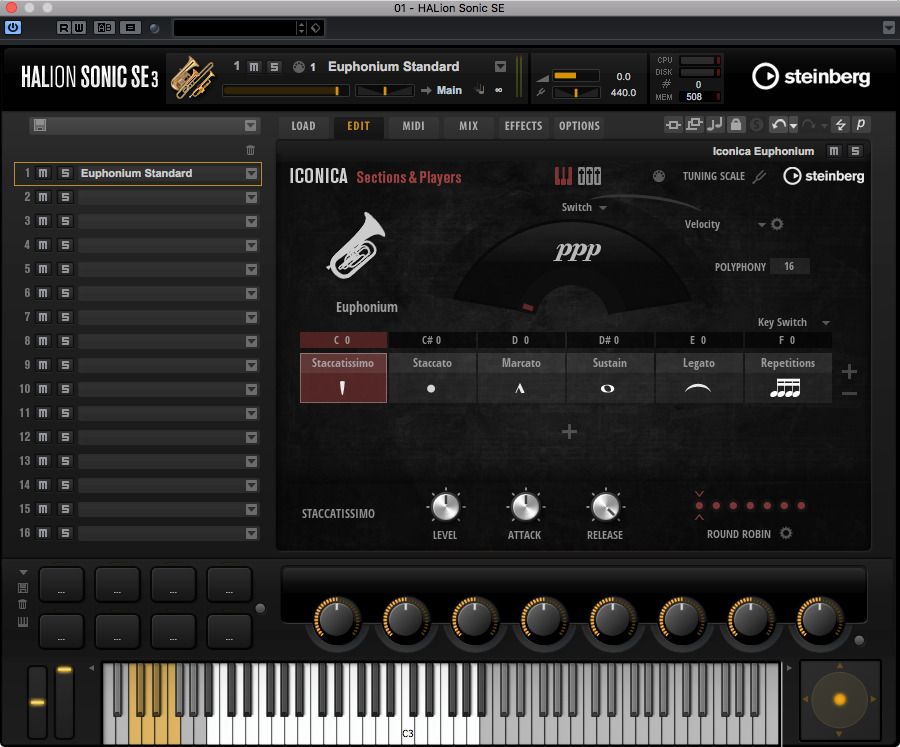Click the tuning scale wrench icon
This screenshot has width=900, height=747.
(759, 176)
